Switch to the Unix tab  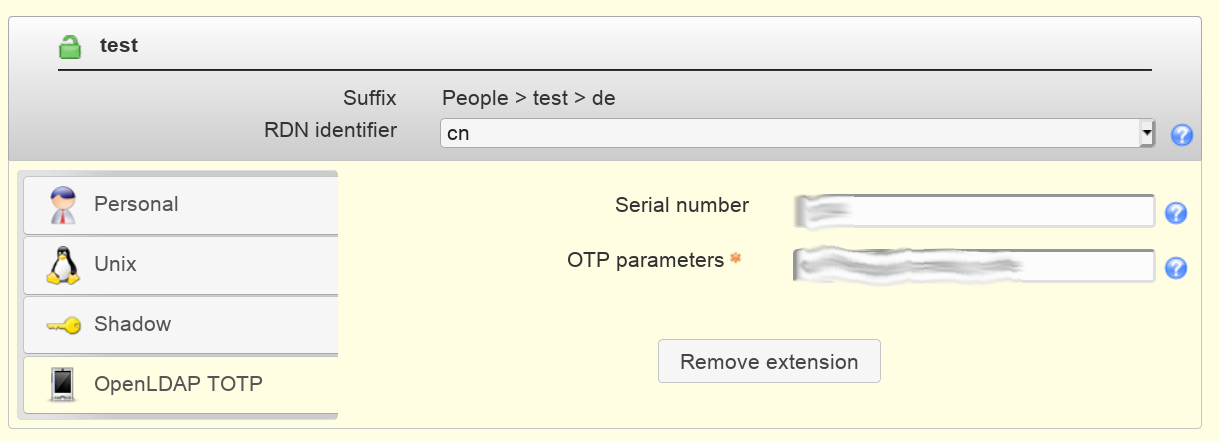[x=180, y=265]
